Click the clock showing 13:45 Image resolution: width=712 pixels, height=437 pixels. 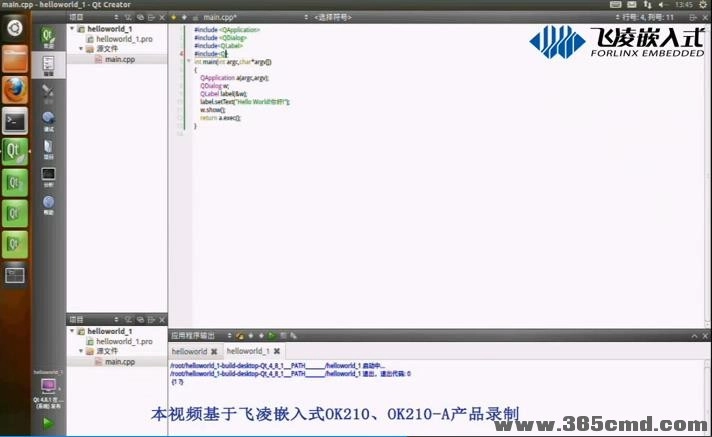[683, 5]
